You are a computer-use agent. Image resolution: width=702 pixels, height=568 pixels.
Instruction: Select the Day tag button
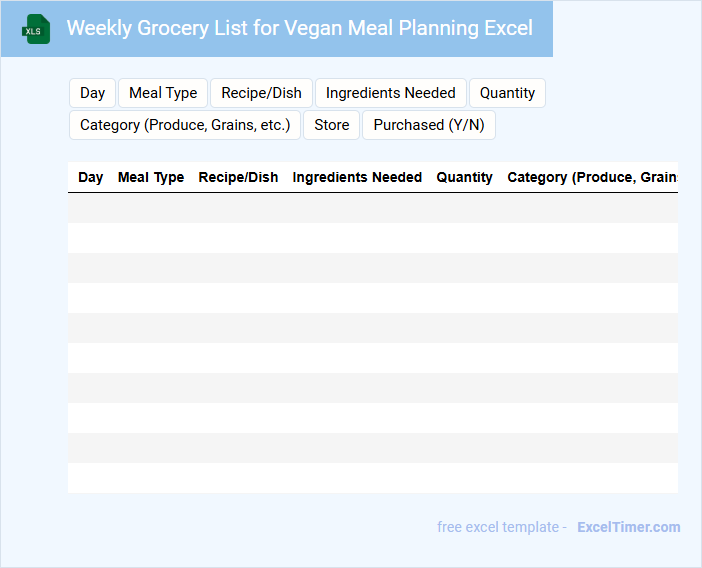93,93
